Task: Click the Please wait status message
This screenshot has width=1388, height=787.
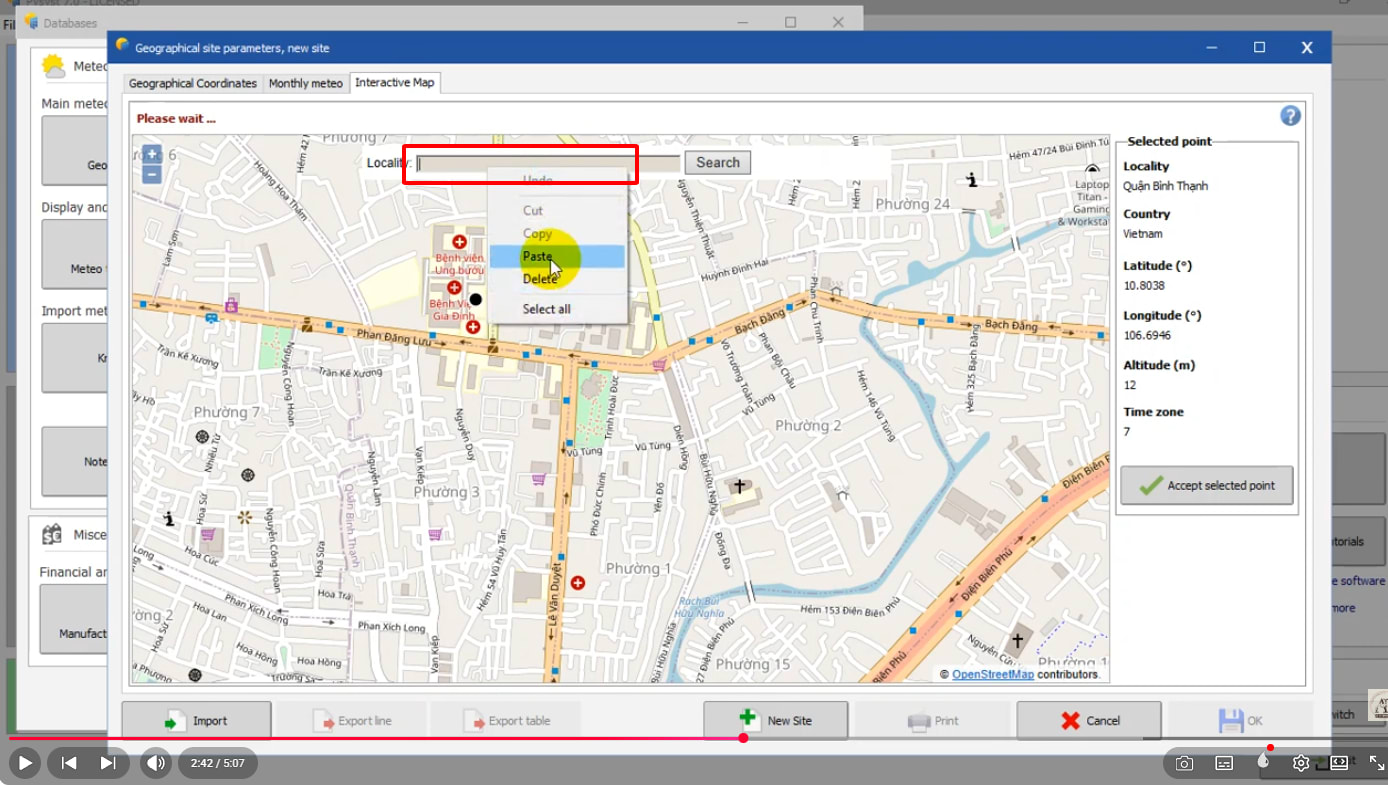Action: tap(176, 118)
